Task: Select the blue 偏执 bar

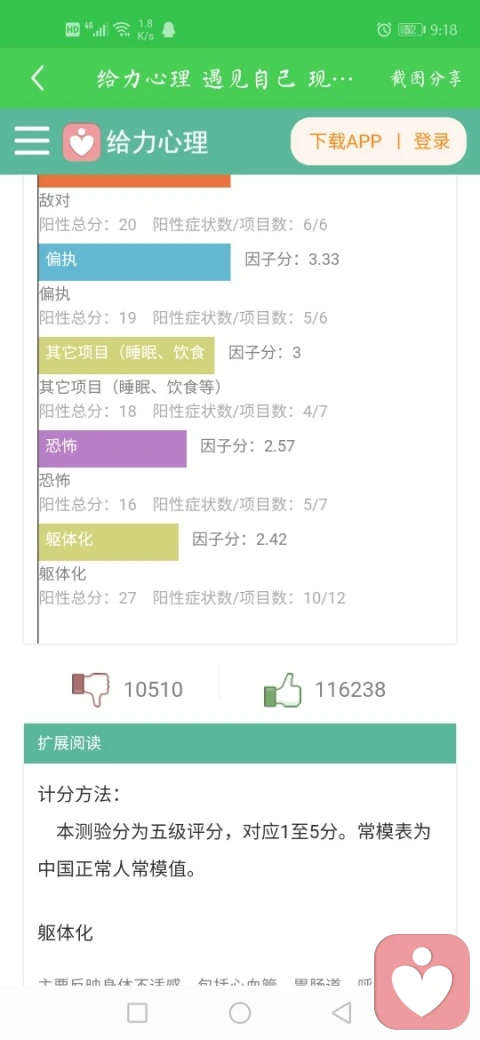Action: click(x=135, y=262)
